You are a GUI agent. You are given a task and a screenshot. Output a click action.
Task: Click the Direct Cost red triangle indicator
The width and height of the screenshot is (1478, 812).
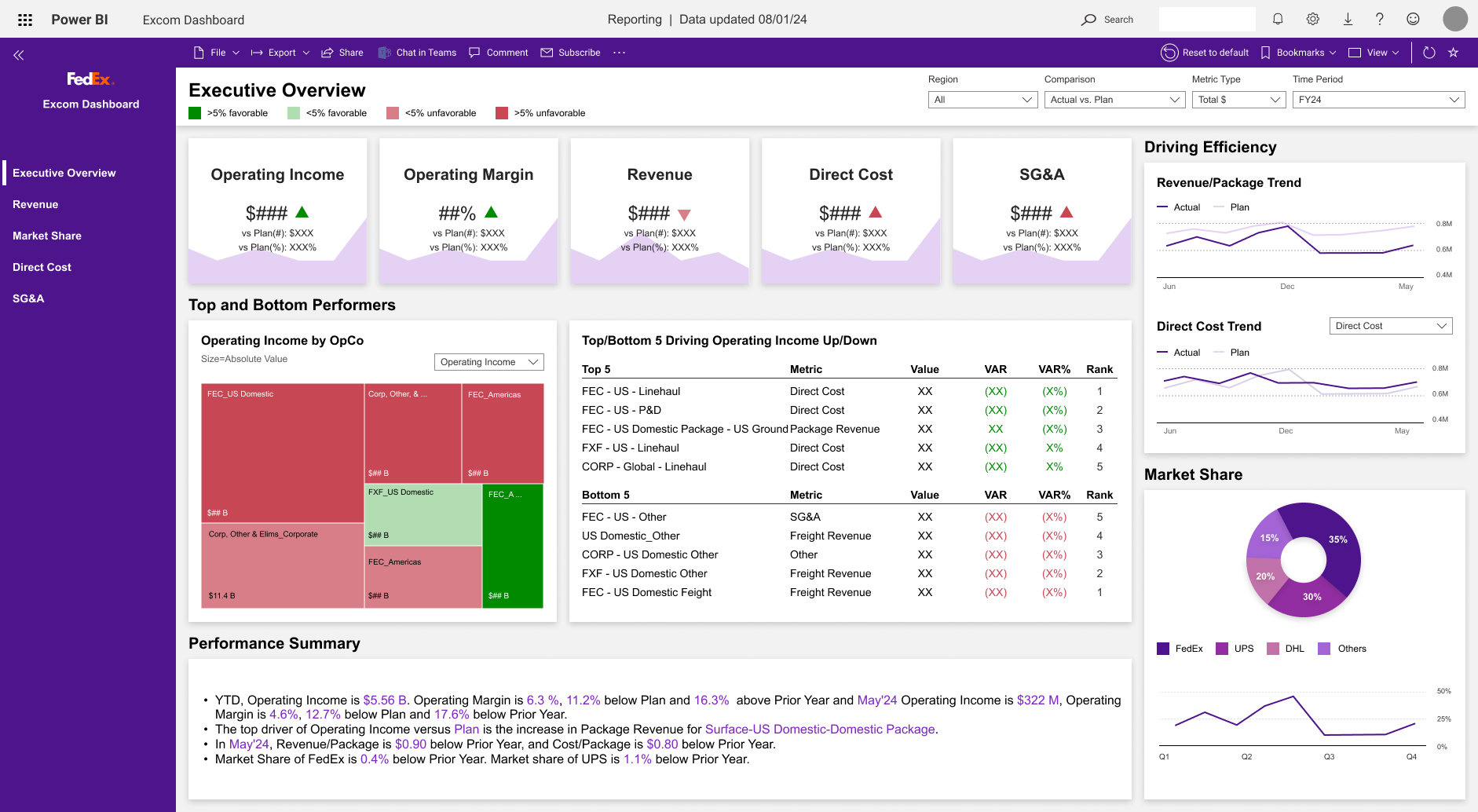pyautogui.click(x=876, y=212)
